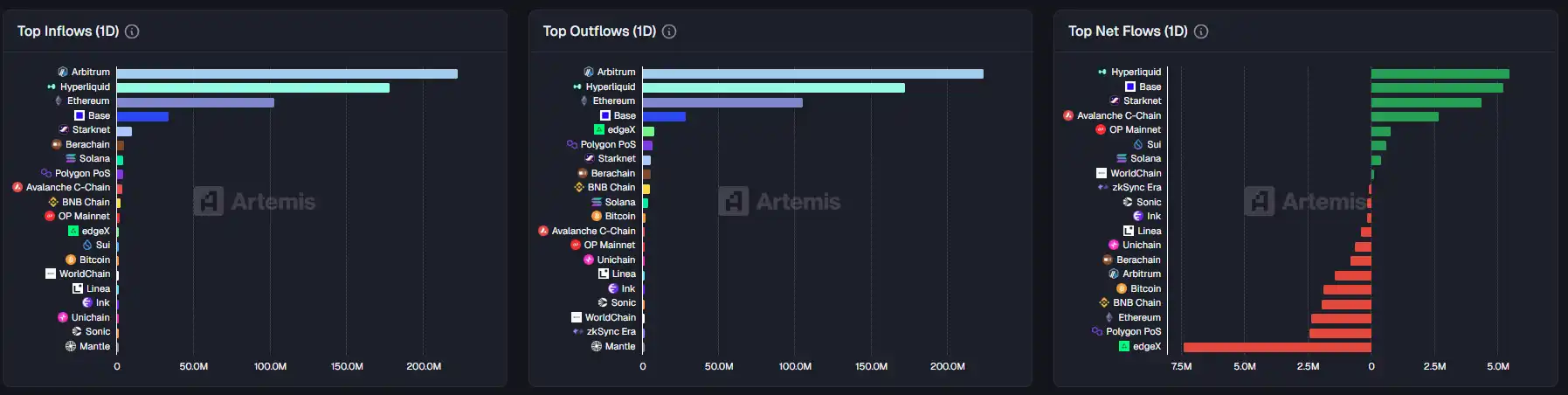The width and height of the screenshot is (1568, 395).
Task: Click the Starknet green bar in Top Net Flows
Action: click(1426, 103)
